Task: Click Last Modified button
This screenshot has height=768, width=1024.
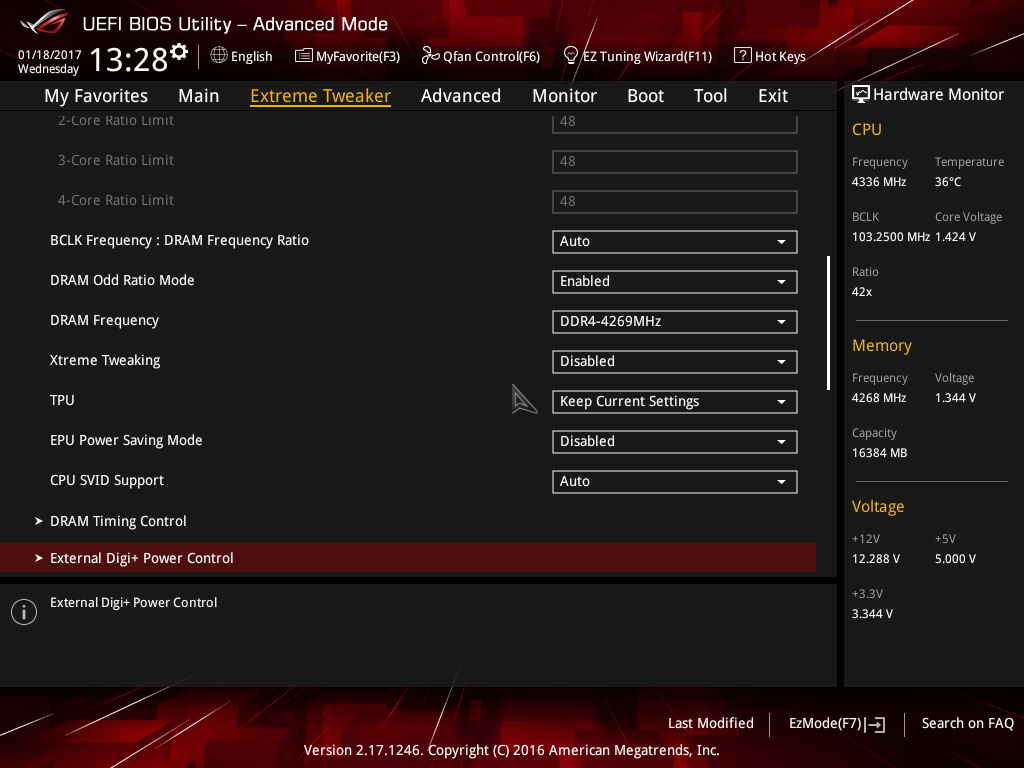Action: [711, 723]
